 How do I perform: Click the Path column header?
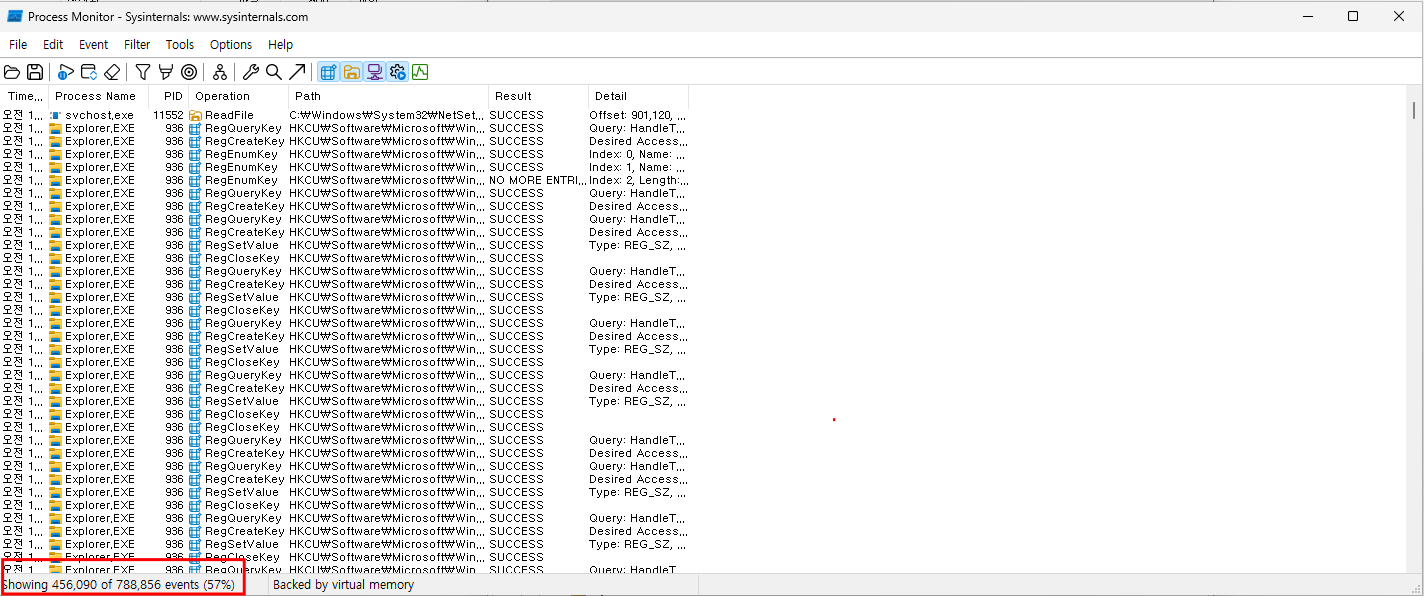388,96
